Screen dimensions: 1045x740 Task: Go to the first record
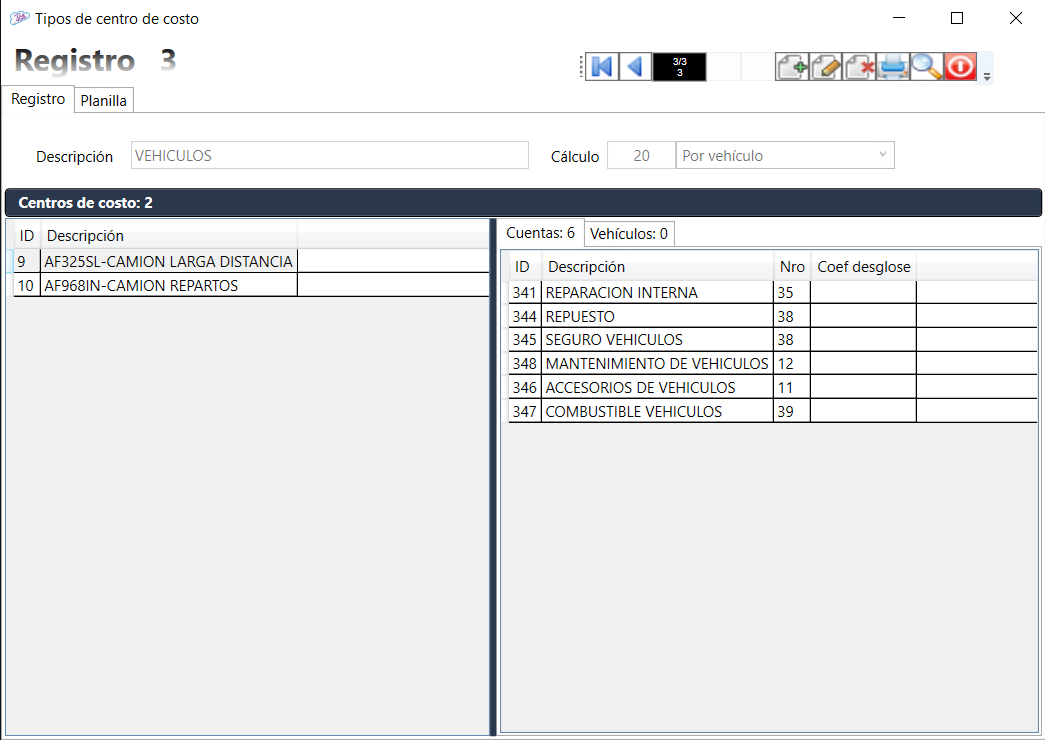tap(602, 67)
